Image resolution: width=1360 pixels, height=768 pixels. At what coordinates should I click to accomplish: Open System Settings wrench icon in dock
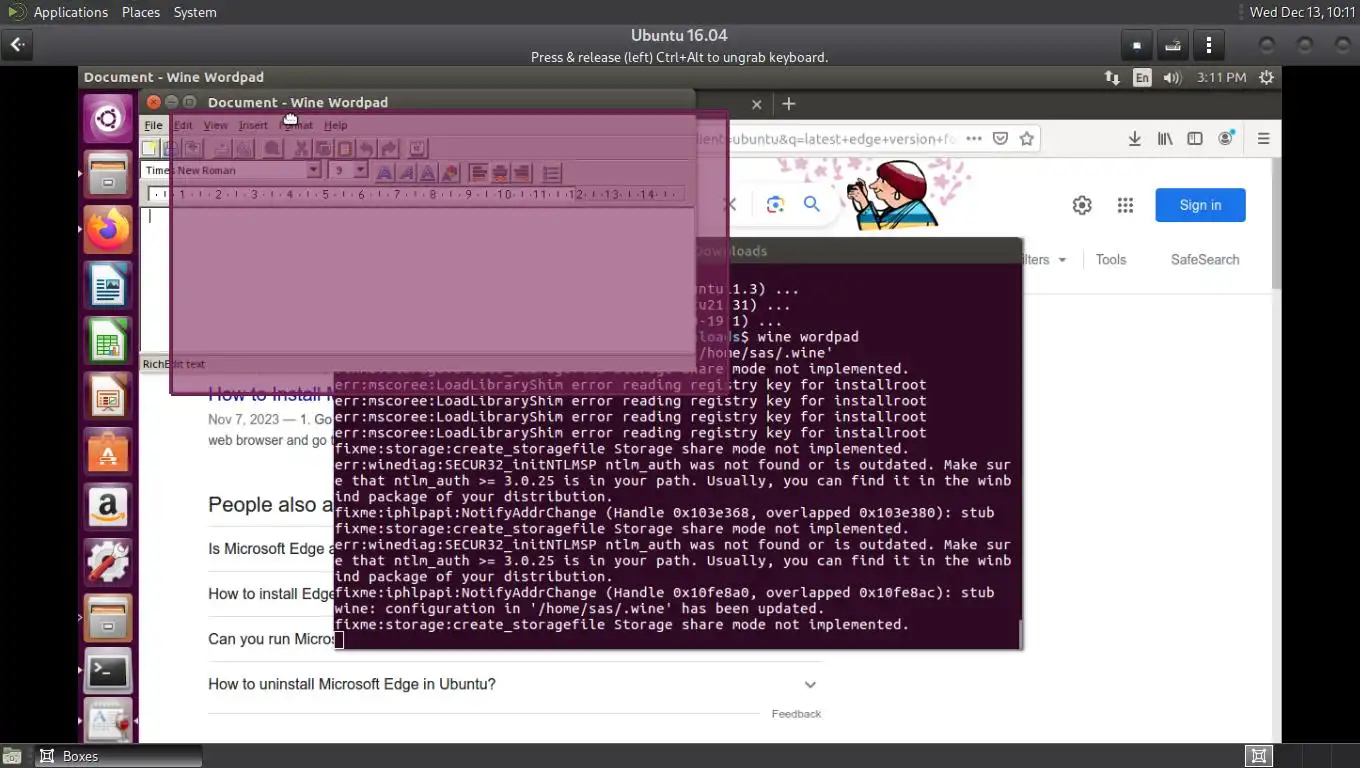(x=108, y=563)
